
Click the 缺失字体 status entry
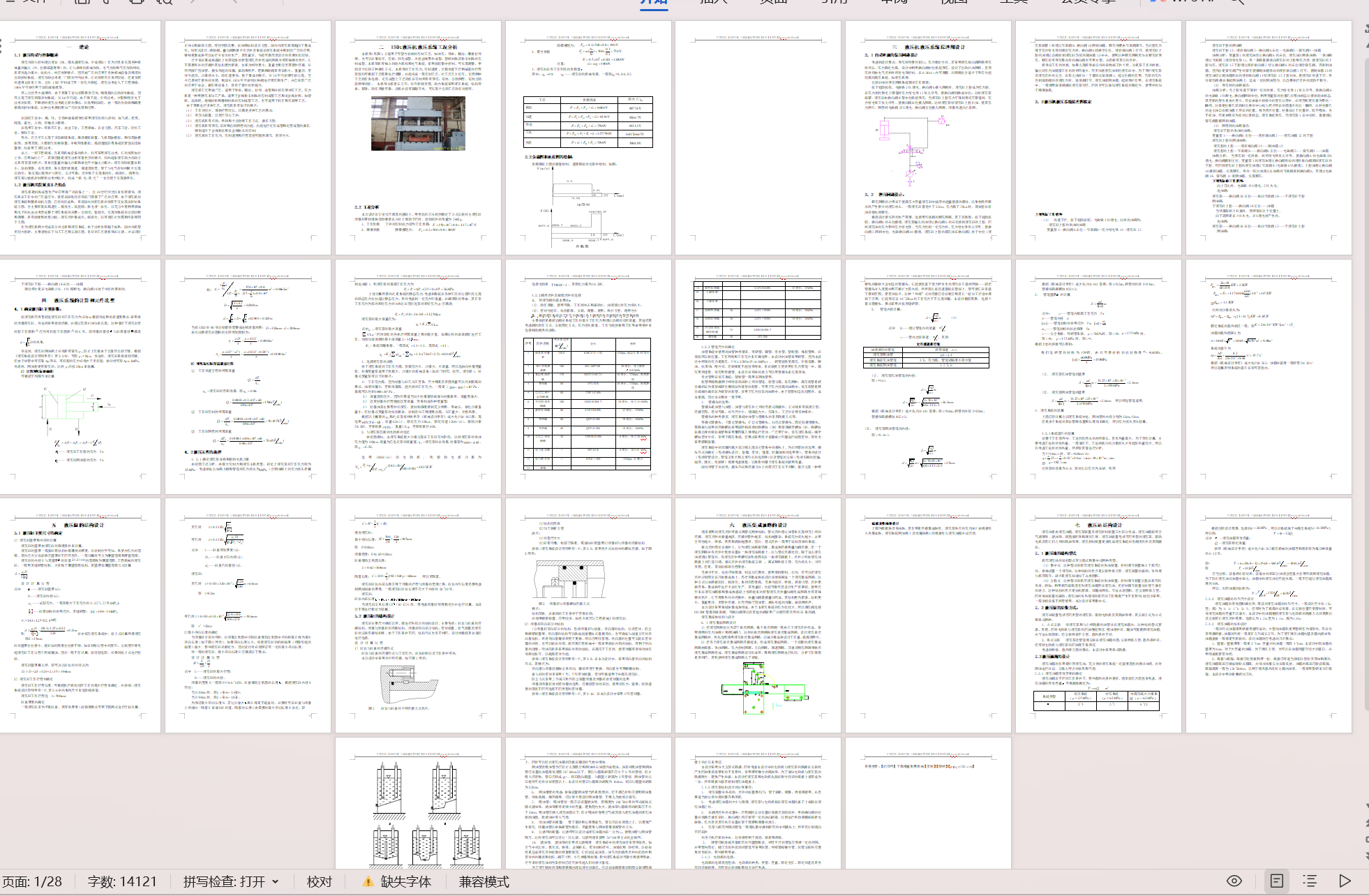pyautogui.click(x=405, y=881)
